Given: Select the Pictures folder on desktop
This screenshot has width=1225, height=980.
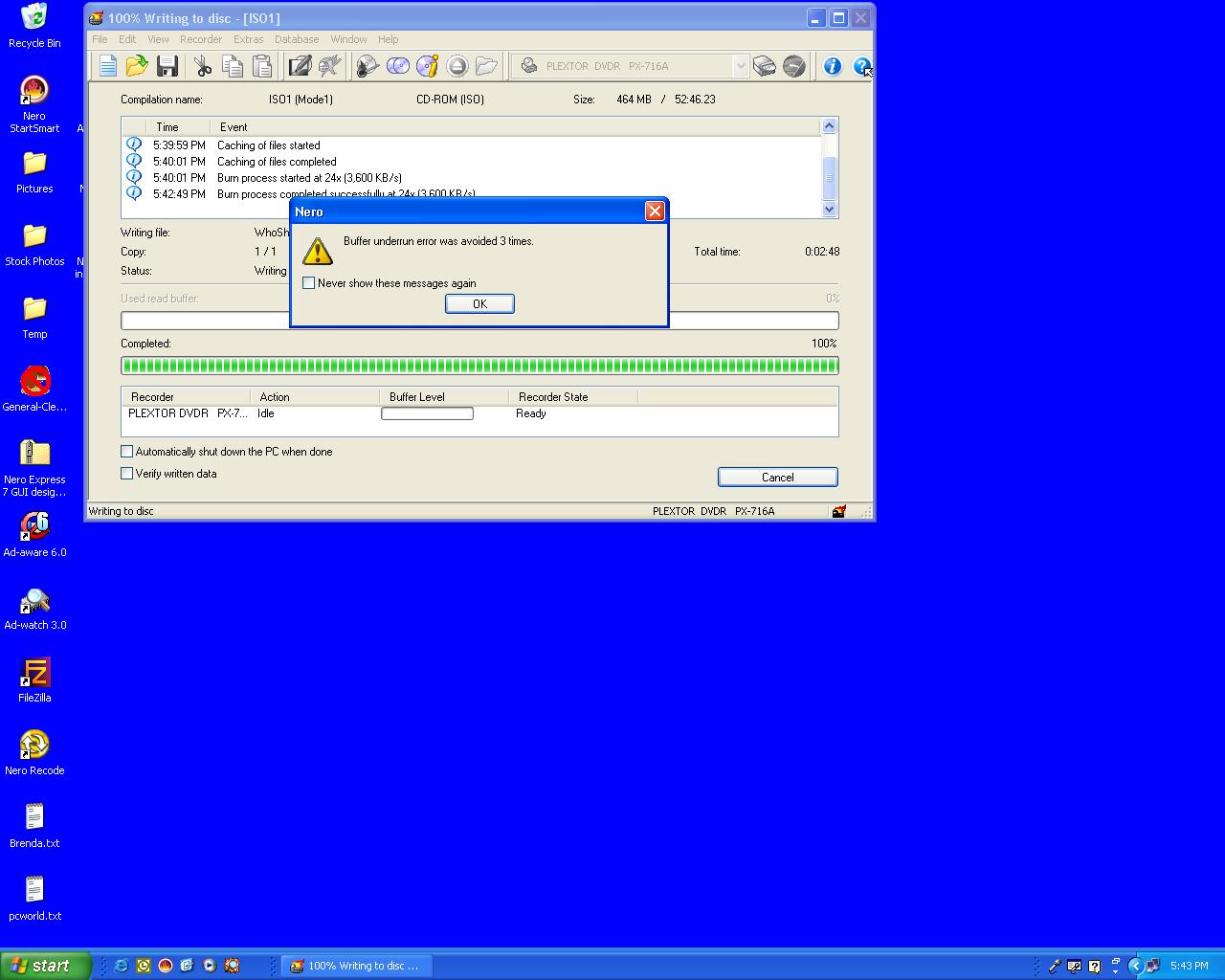Looking at the screenshot, I should point(34,172).
